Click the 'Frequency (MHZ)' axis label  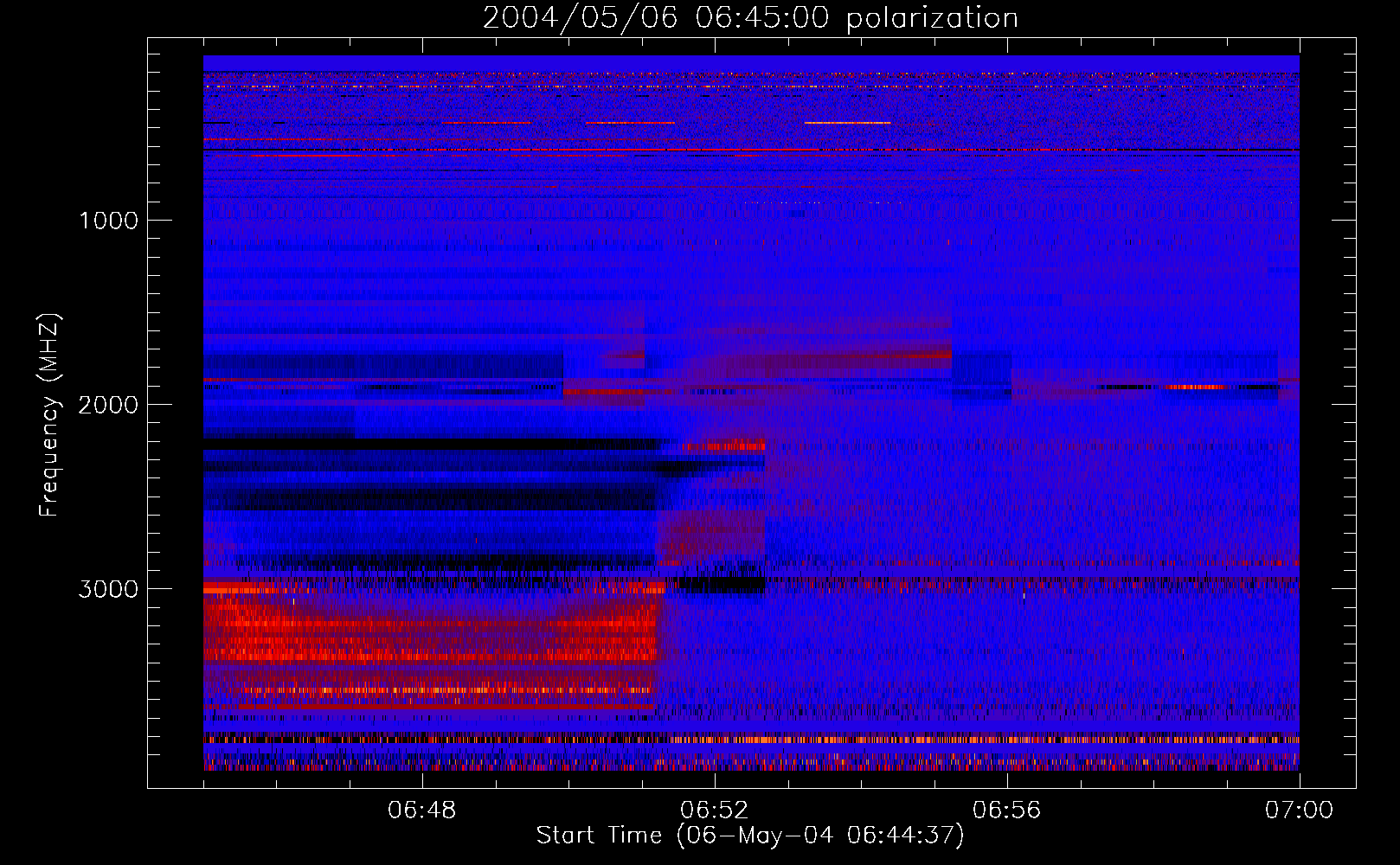click(49, 414)
